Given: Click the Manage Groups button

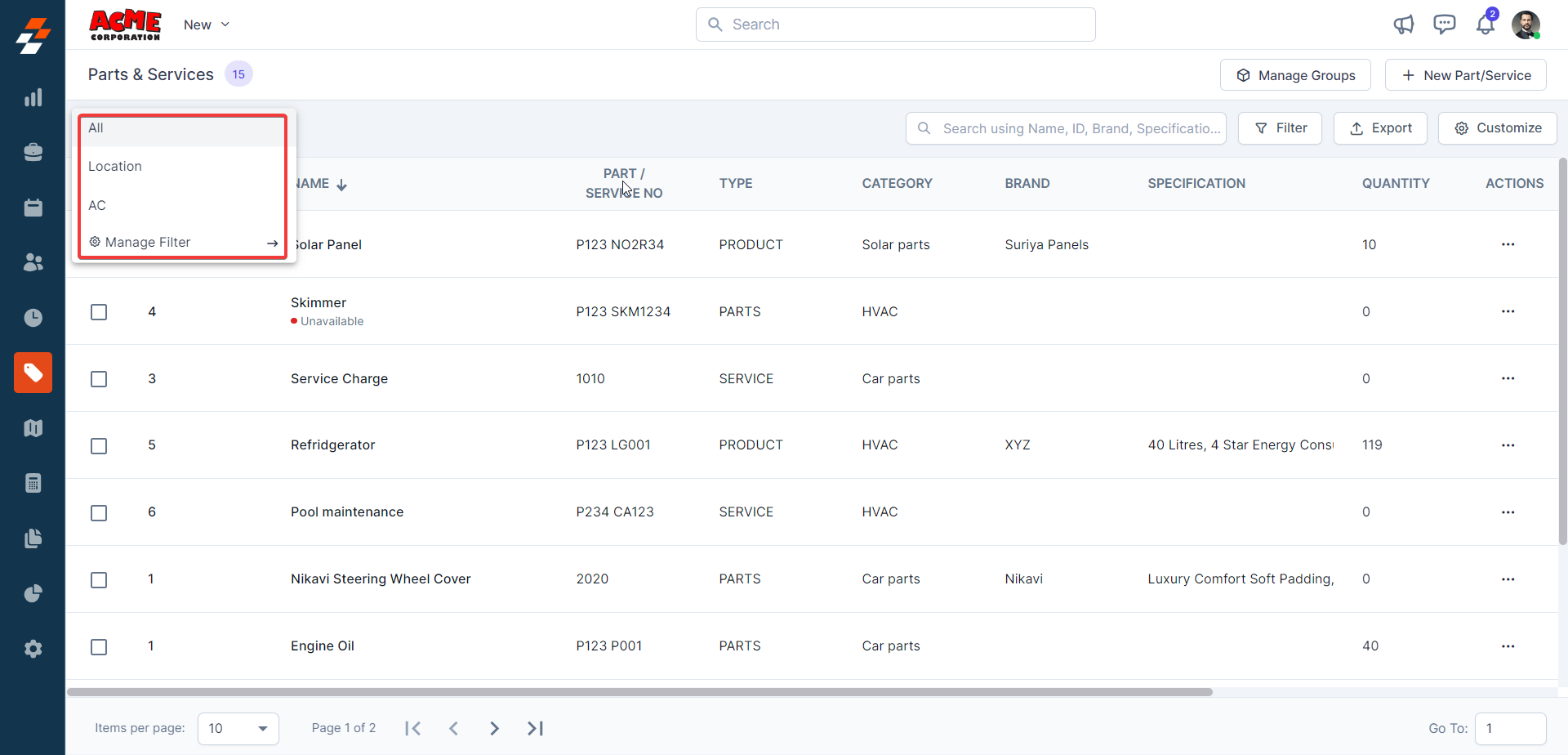Looking at the screenshot, I should coord(1295,75).
